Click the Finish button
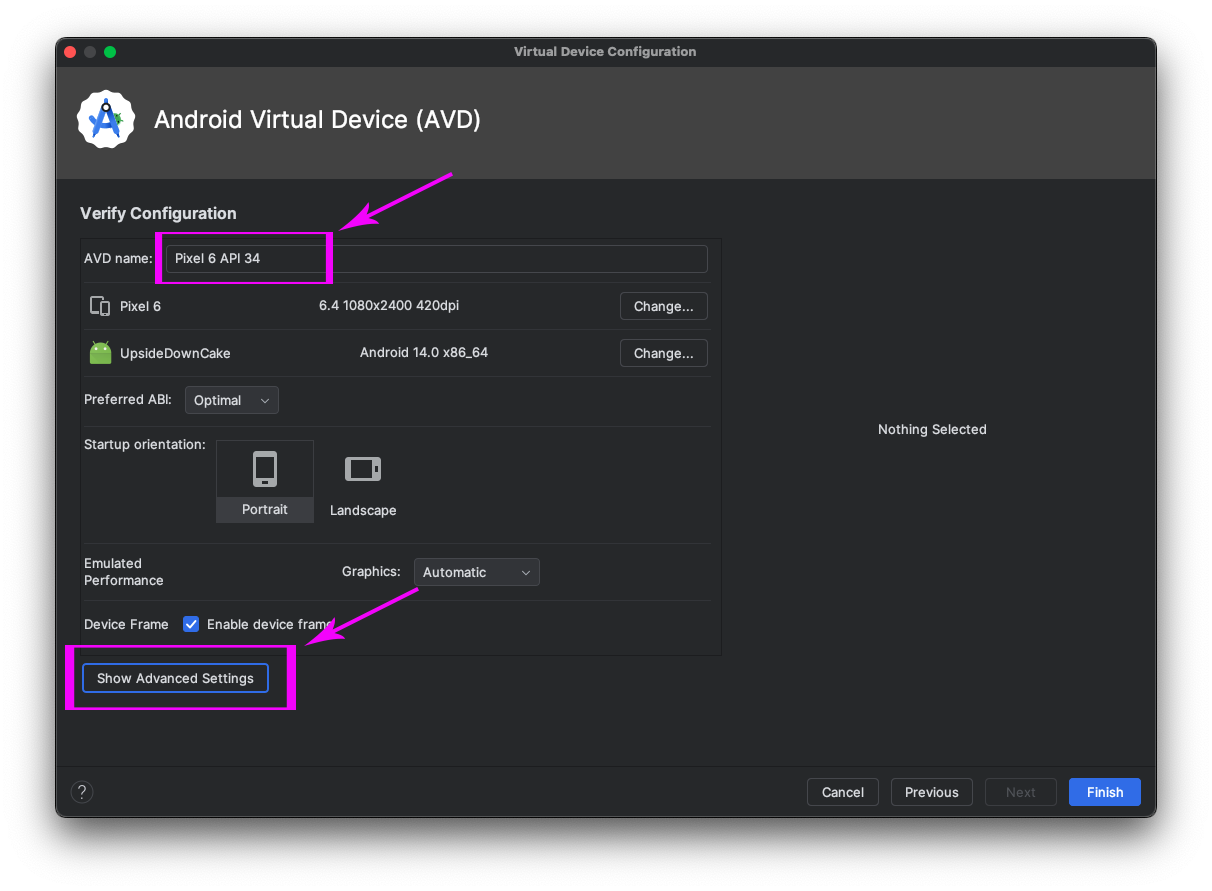Screen dimensions: 1212x891 1105,792
